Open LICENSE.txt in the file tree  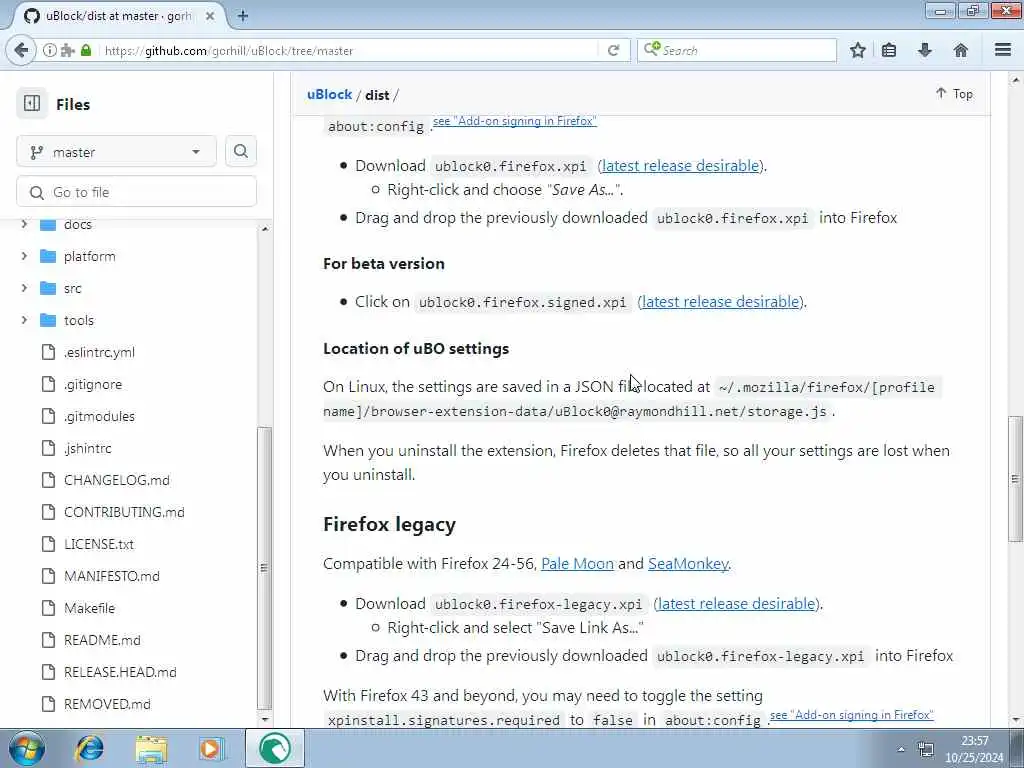[x=99, y=544]
